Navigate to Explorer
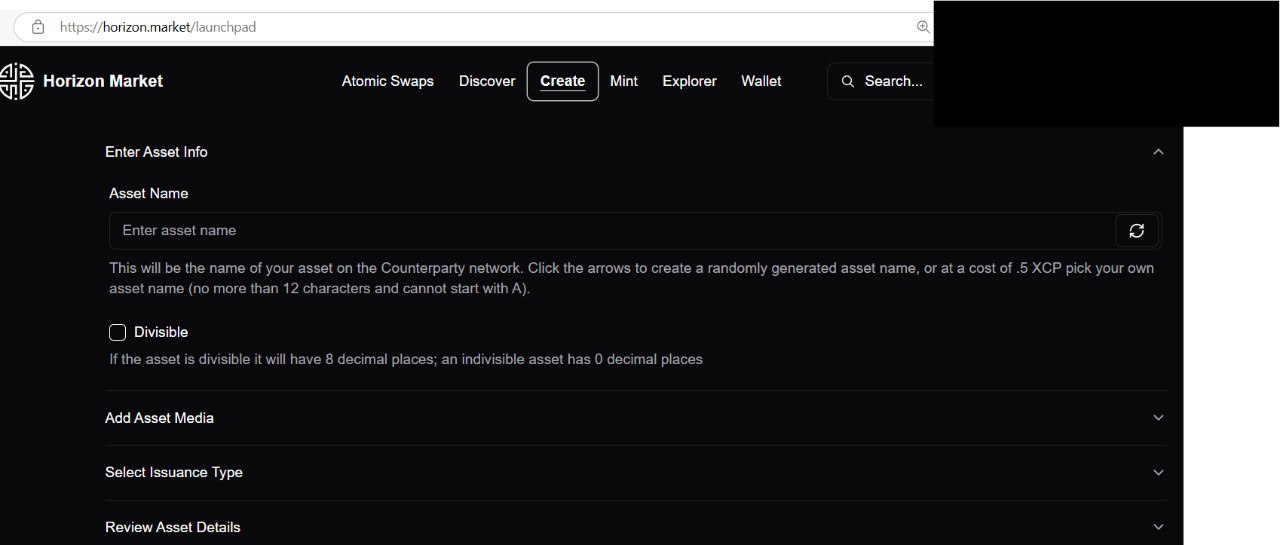This screenshot has height=545, width=1280. click(x=689, y=81)
